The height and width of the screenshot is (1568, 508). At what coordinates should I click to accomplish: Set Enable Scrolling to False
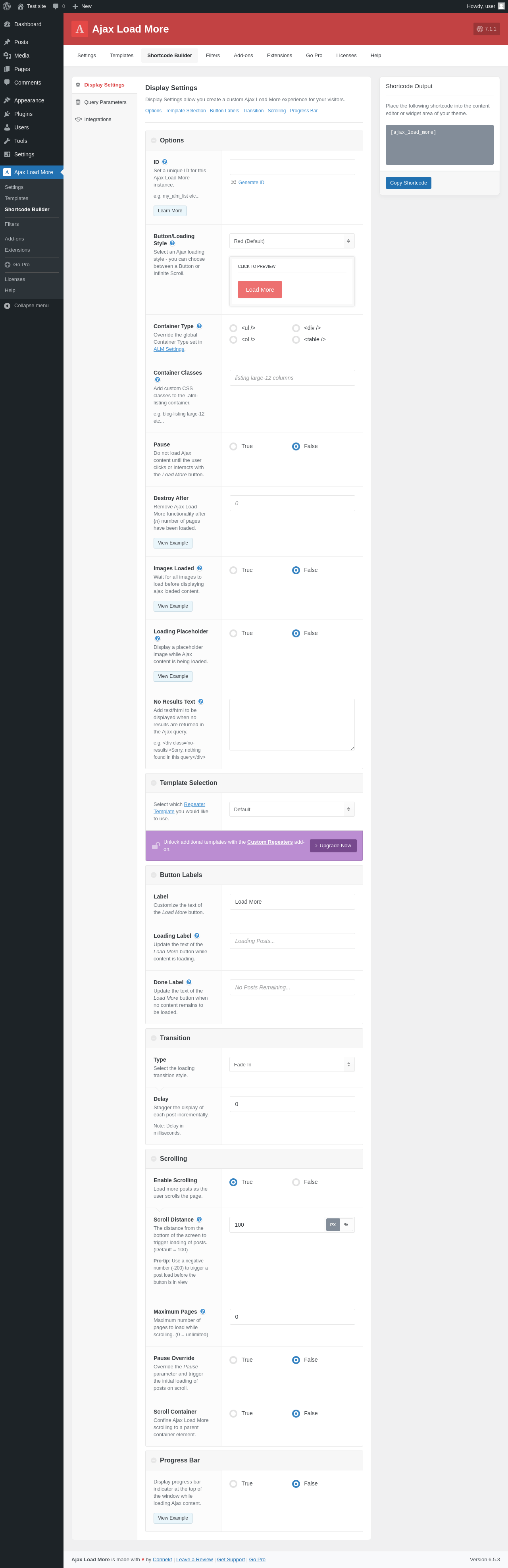point(296,1182)
